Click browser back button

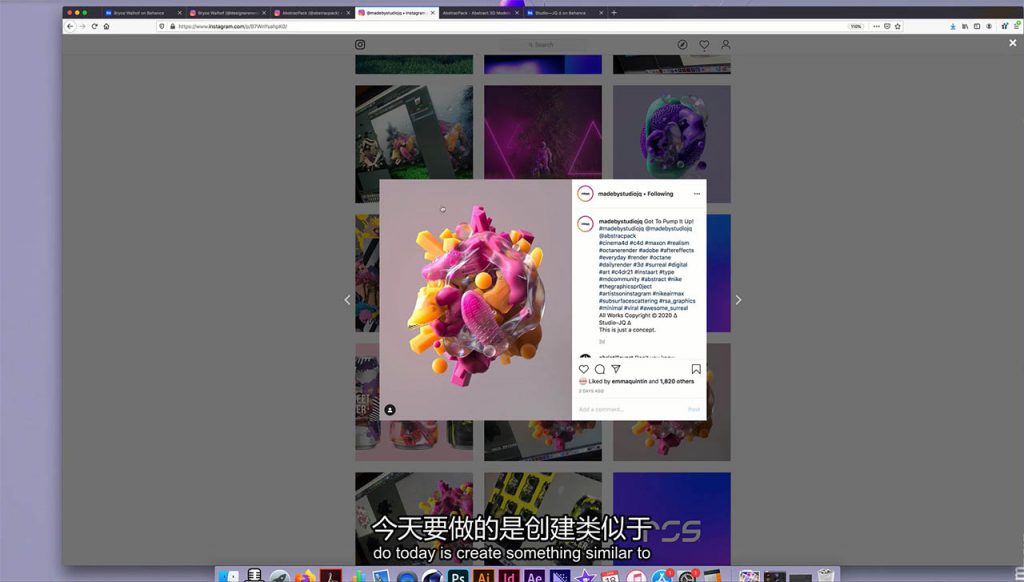point(70,26)
